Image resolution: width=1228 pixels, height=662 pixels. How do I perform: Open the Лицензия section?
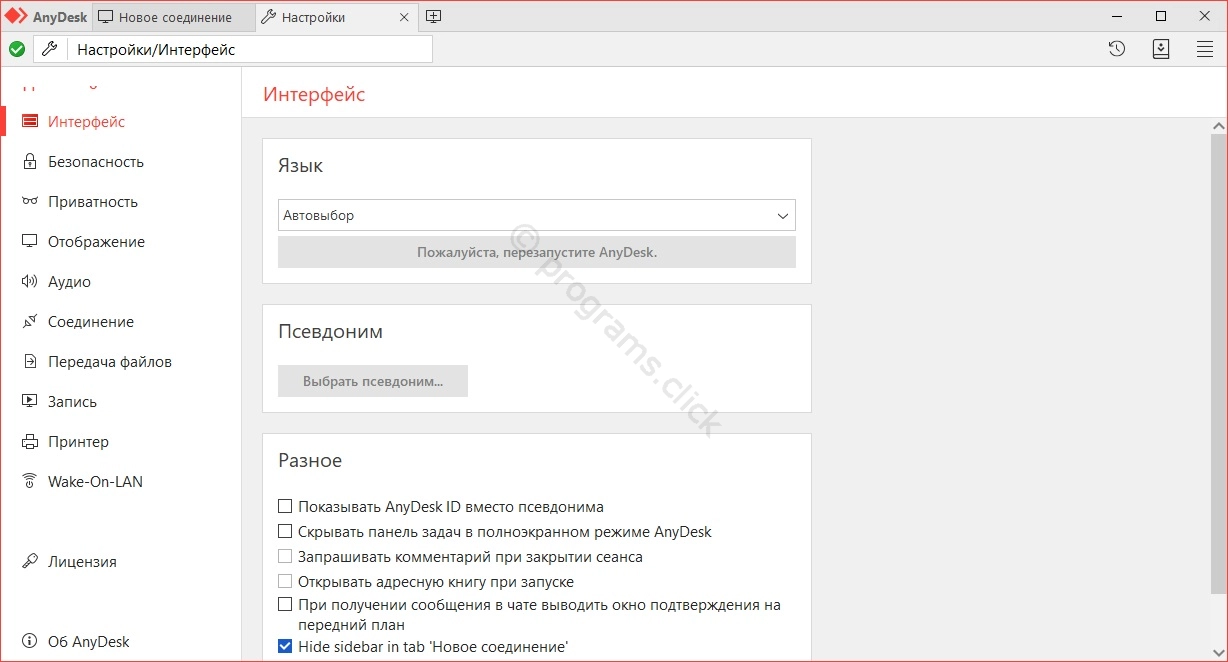pyautogui.click(x=82, y=562)
